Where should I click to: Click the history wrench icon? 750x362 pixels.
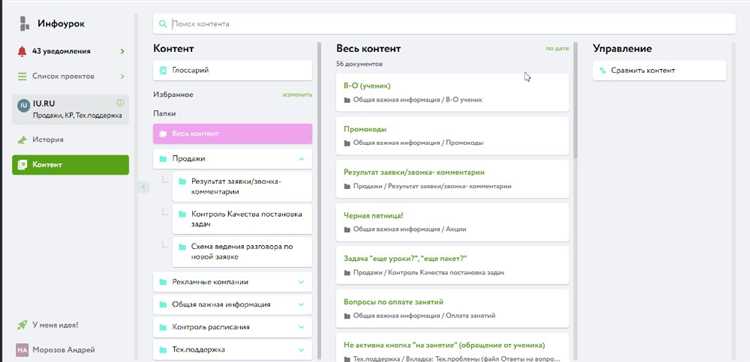click(22, 140)
